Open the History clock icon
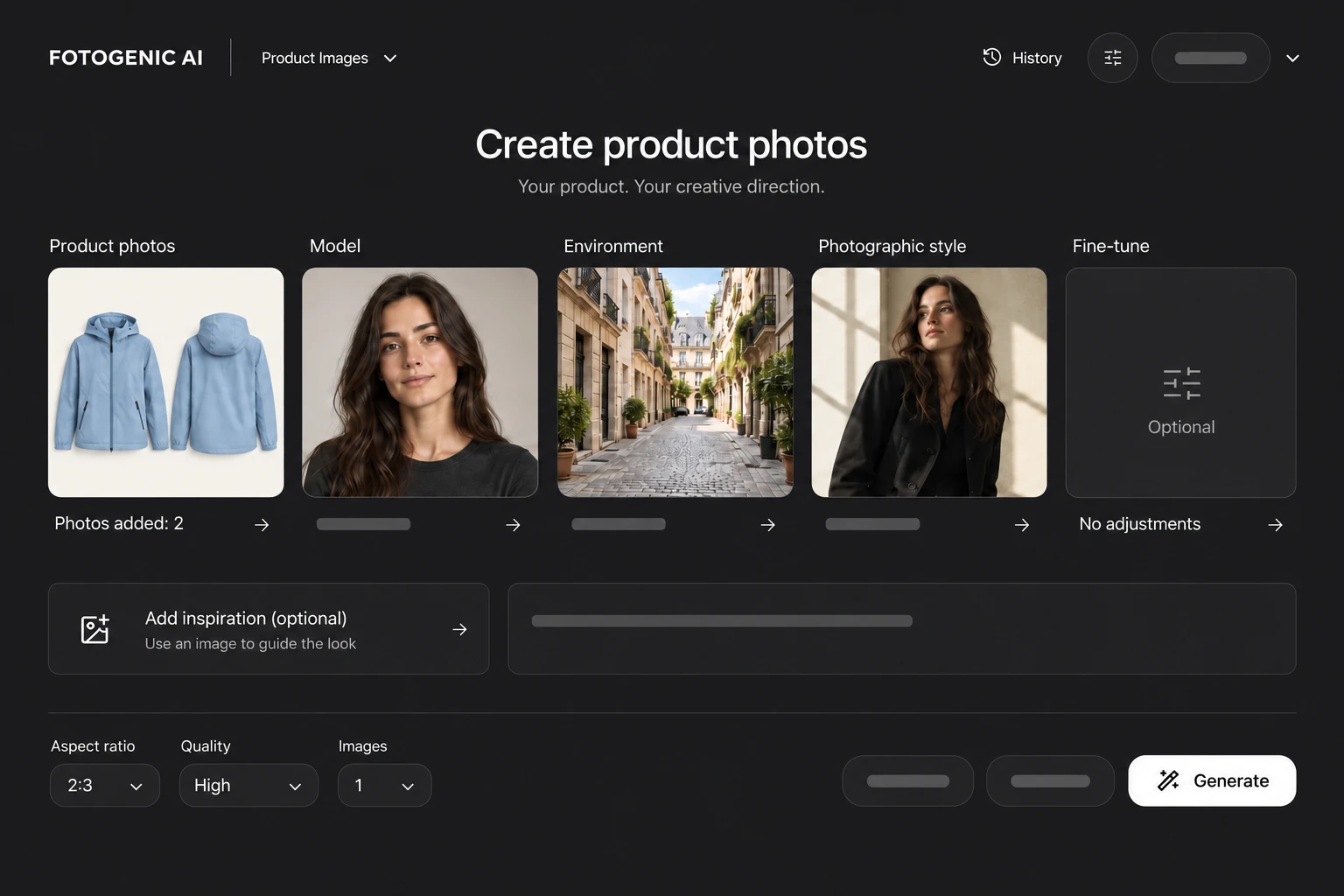Viewport: 1344px width, 896px height. point(992,57)
